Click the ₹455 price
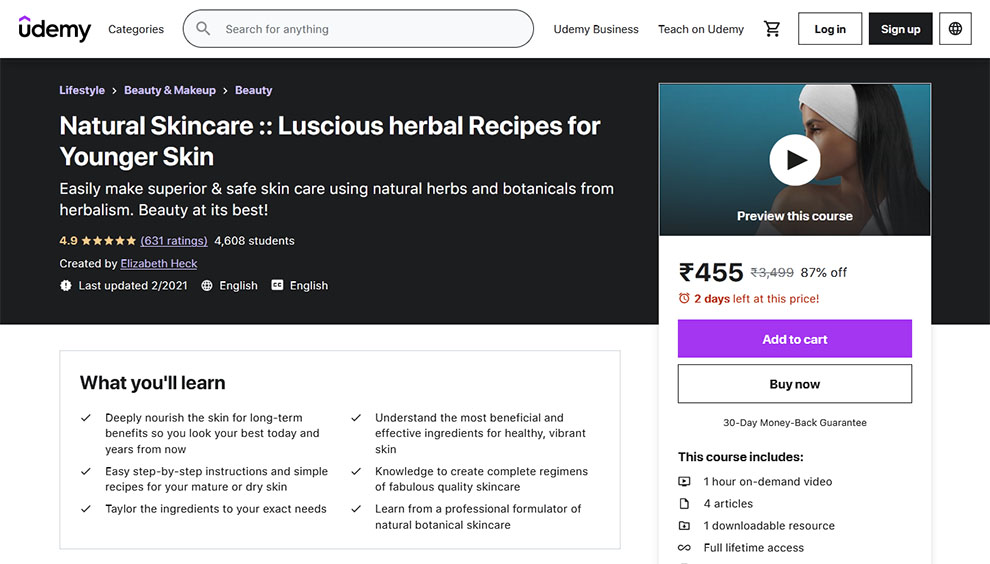 coord(711,273)
